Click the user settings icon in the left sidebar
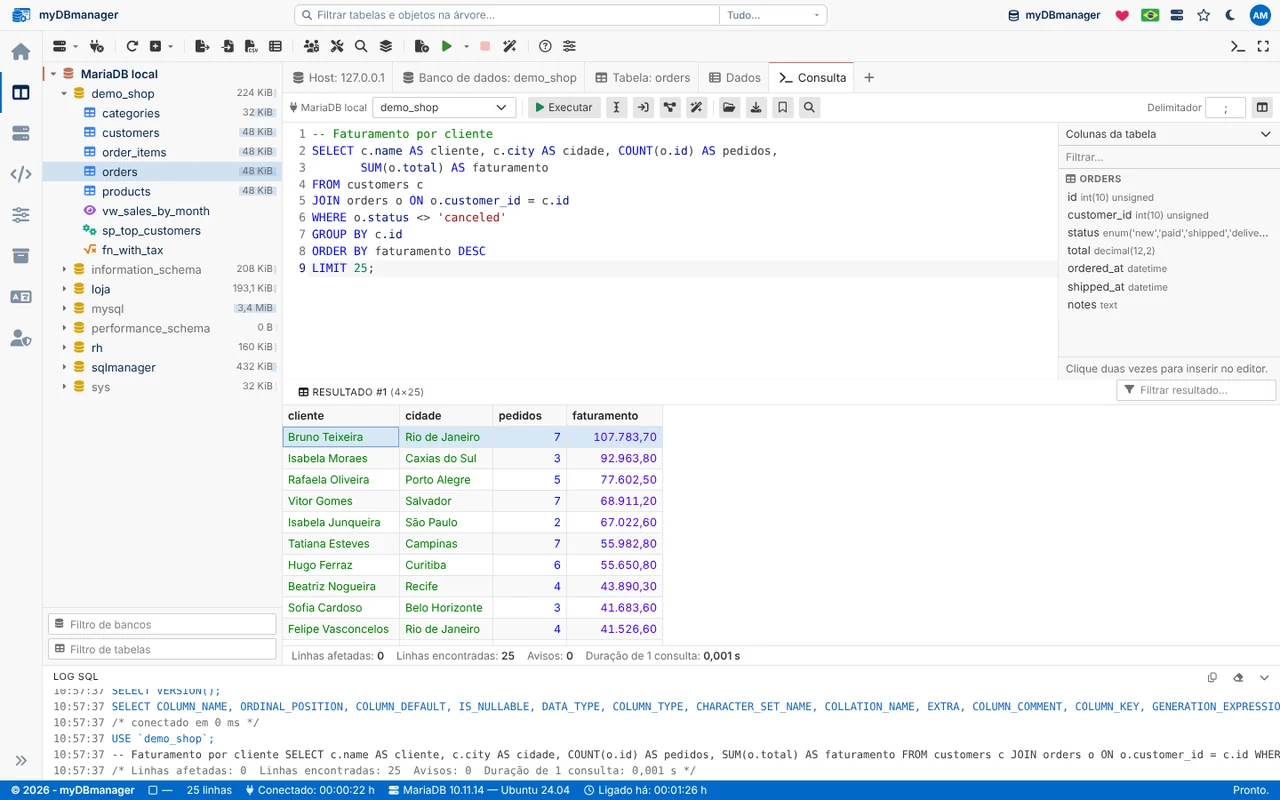 point(21,338)
